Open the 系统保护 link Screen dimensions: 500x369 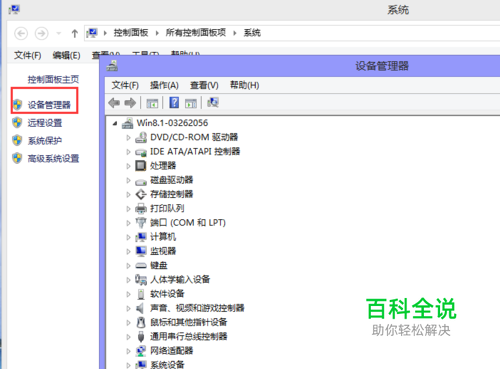point(45,141)
